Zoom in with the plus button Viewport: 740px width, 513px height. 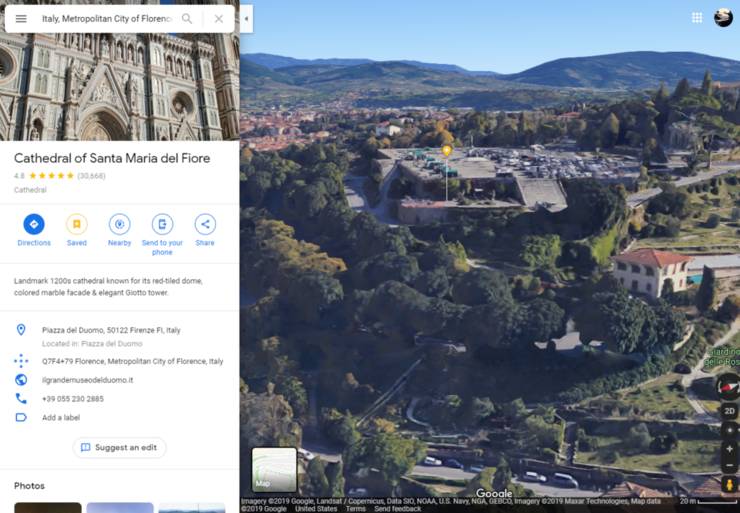729,449
